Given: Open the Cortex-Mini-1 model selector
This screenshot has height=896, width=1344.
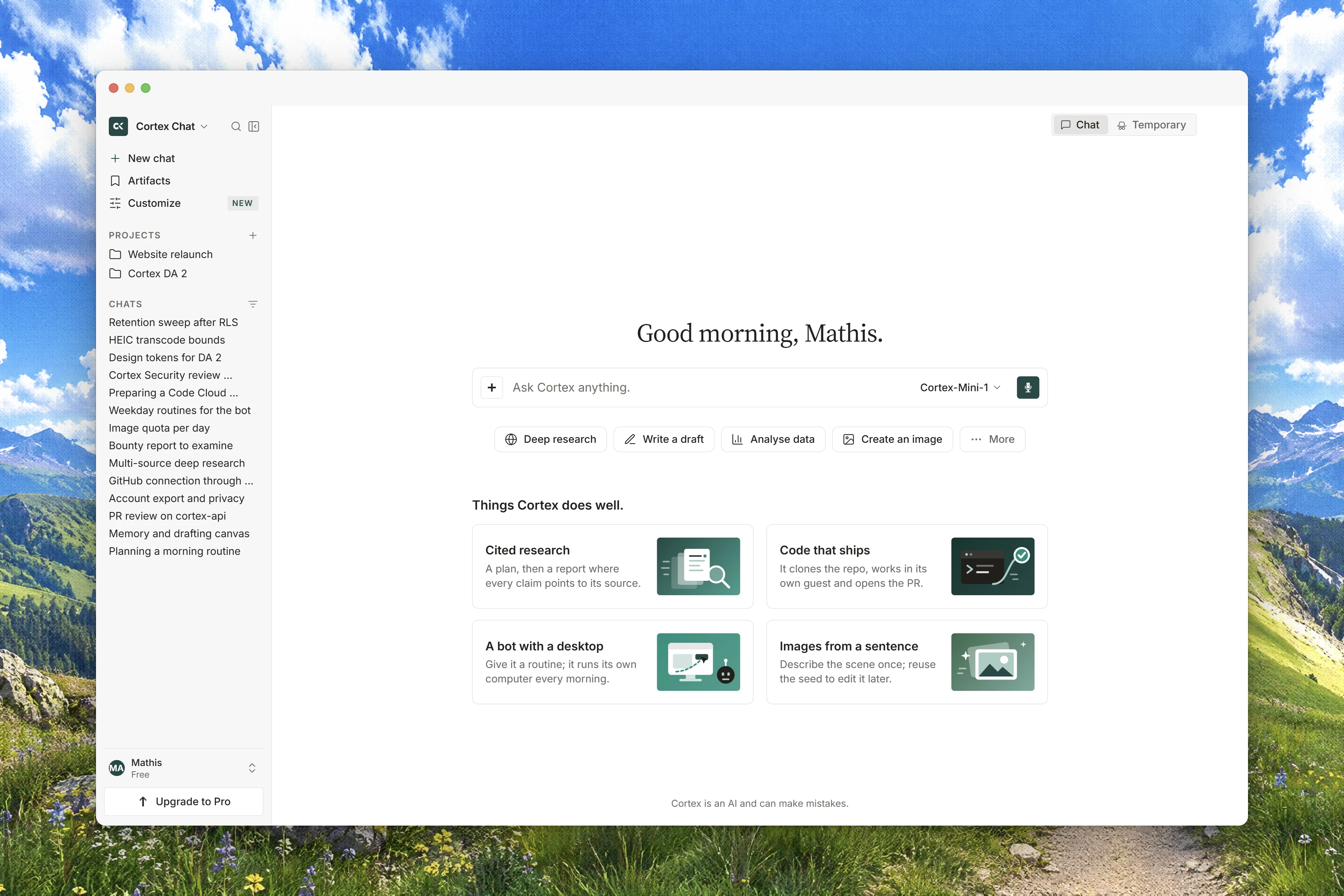Looking at the screenshot, I should click(960, 388).
